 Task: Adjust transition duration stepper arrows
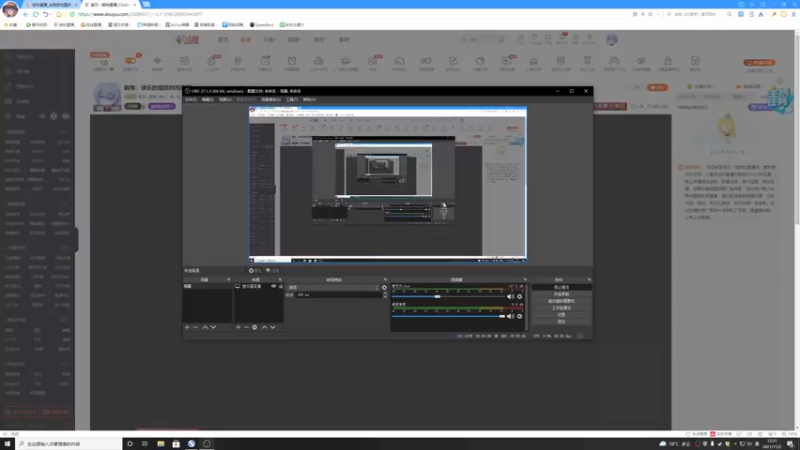click(x=385, y=295)
